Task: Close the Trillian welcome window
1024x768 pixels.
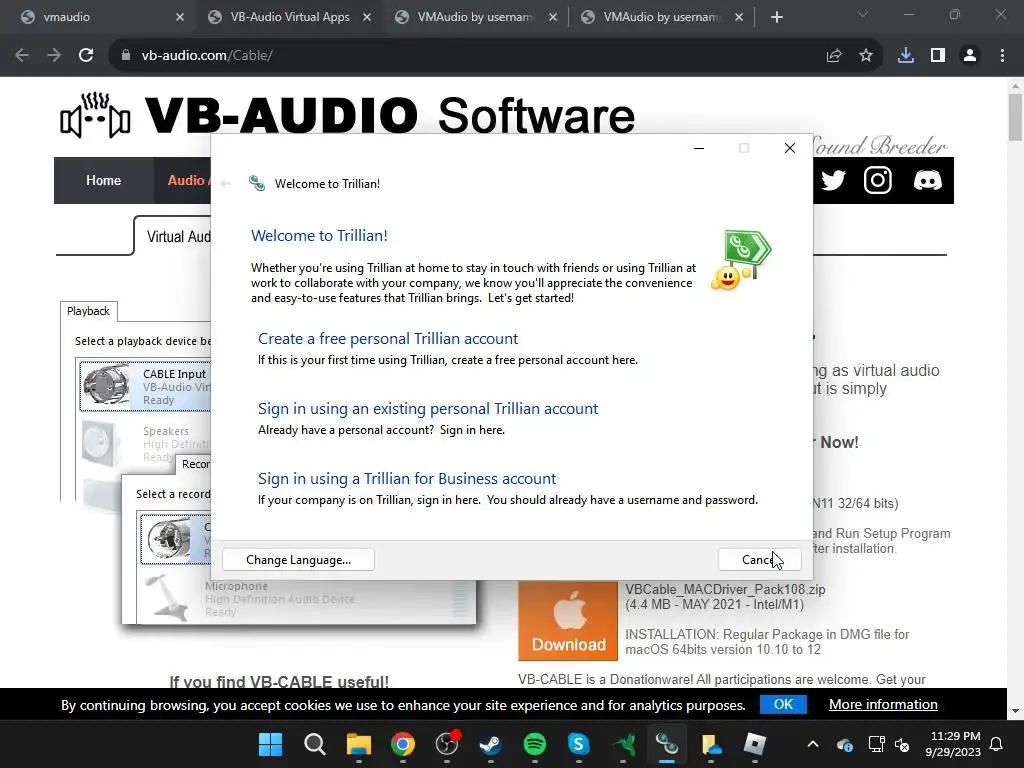Action: pos(790,148)
